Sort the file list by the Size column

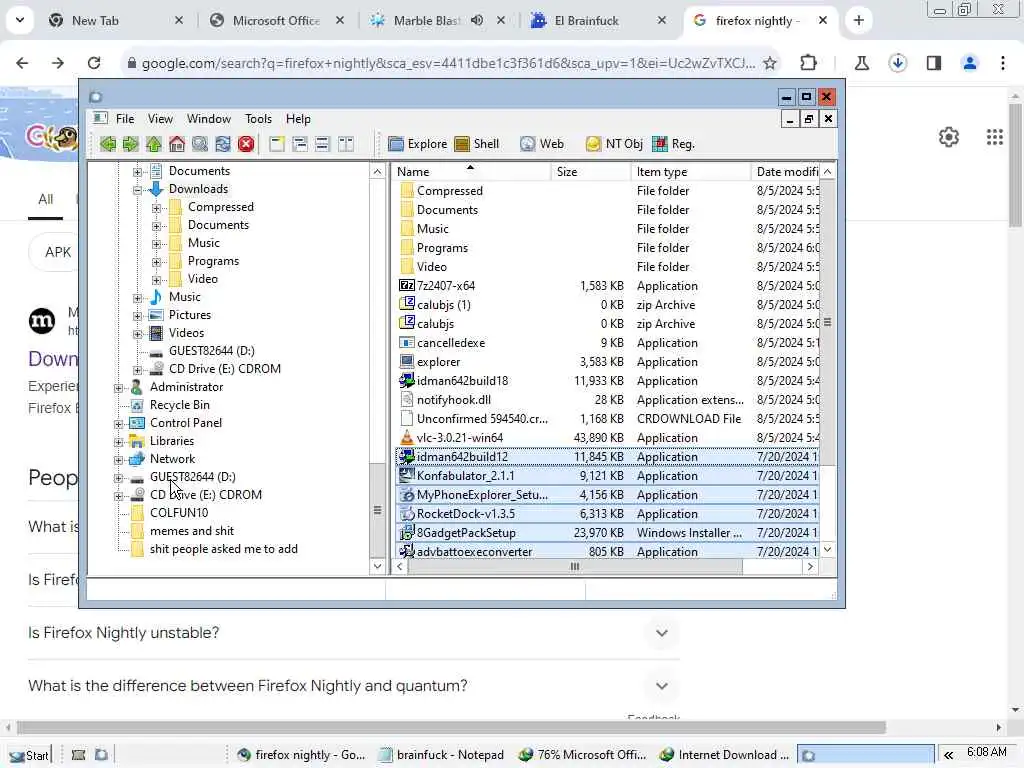tap(590, 172)
